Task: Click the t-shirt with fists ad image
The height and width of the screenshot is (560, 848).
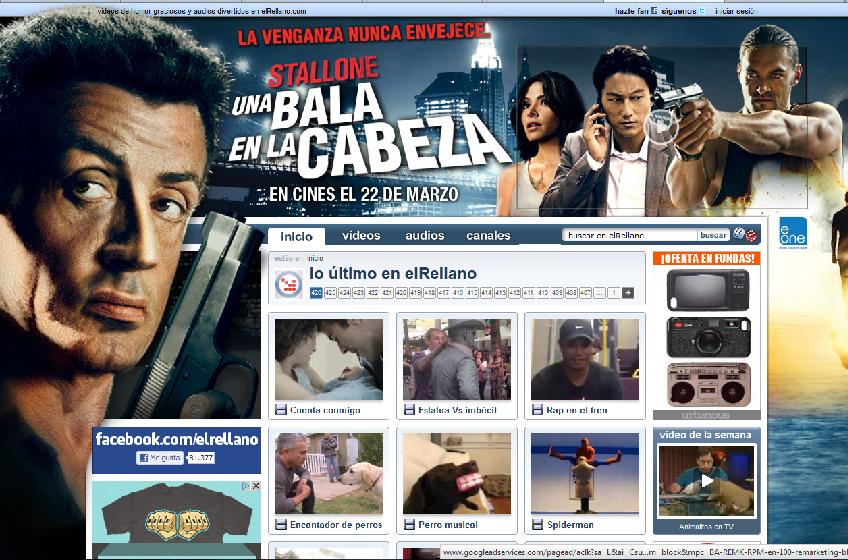Action: (x=176, y=519)
